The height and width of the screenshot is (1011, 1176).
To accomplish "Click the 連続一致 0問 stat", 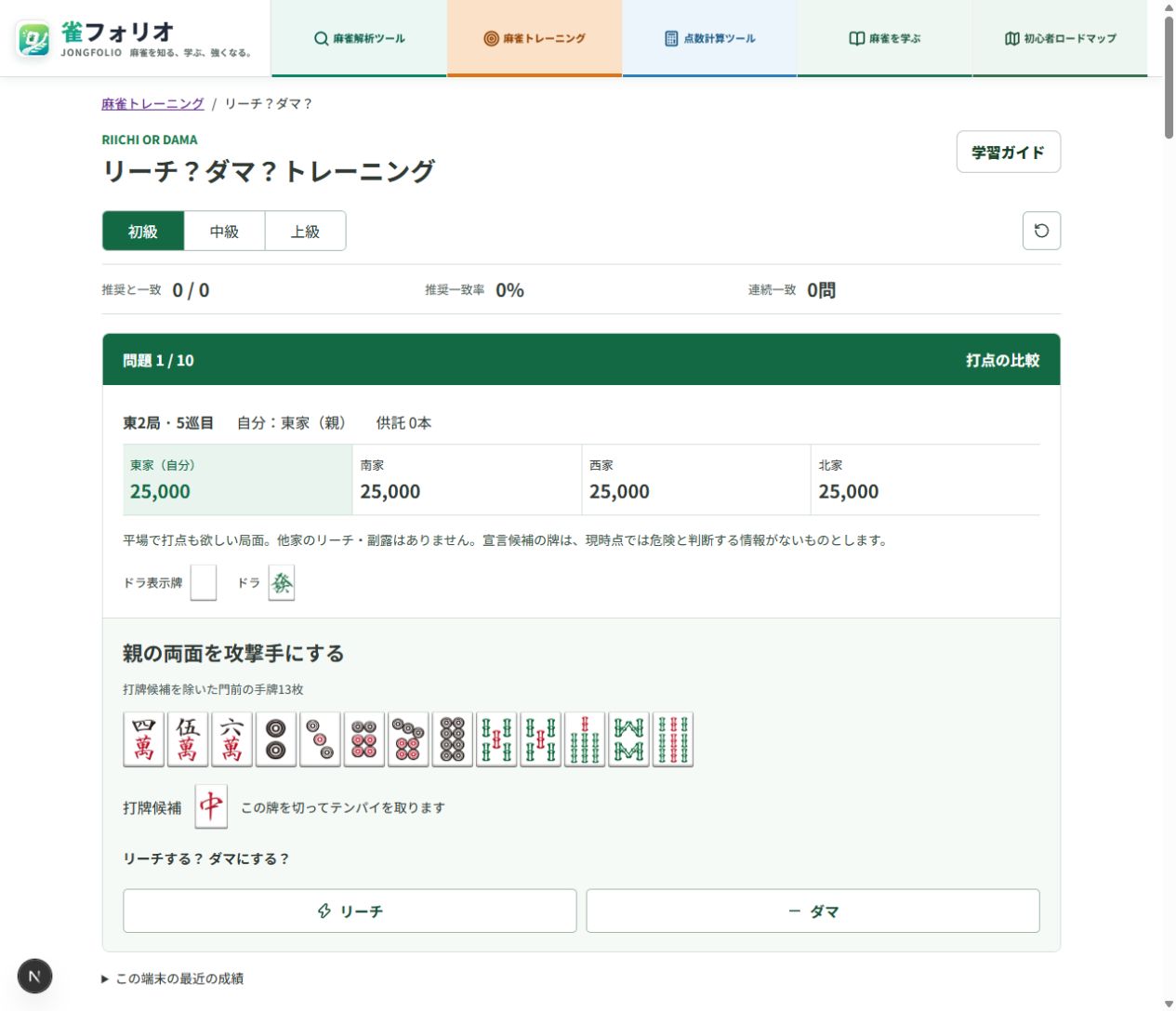I will [x=792, y=290].
